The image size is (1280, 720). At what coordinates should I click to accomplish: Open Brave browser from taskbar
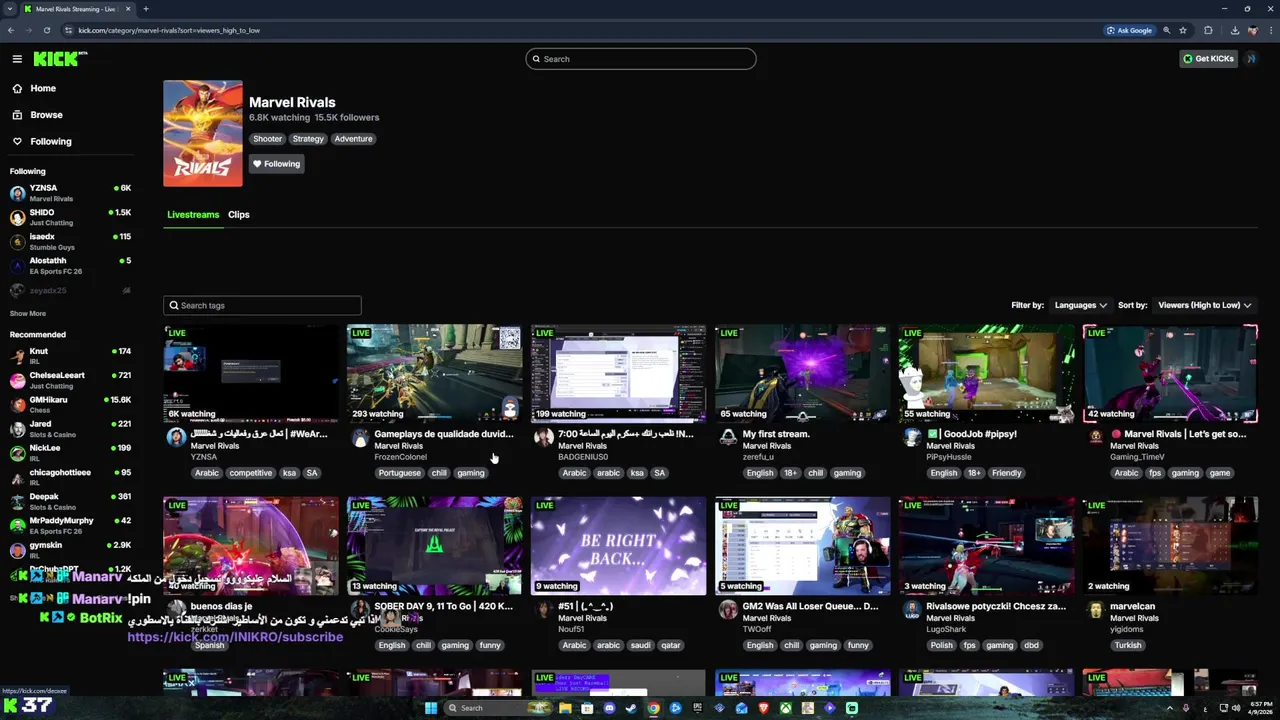763,708
